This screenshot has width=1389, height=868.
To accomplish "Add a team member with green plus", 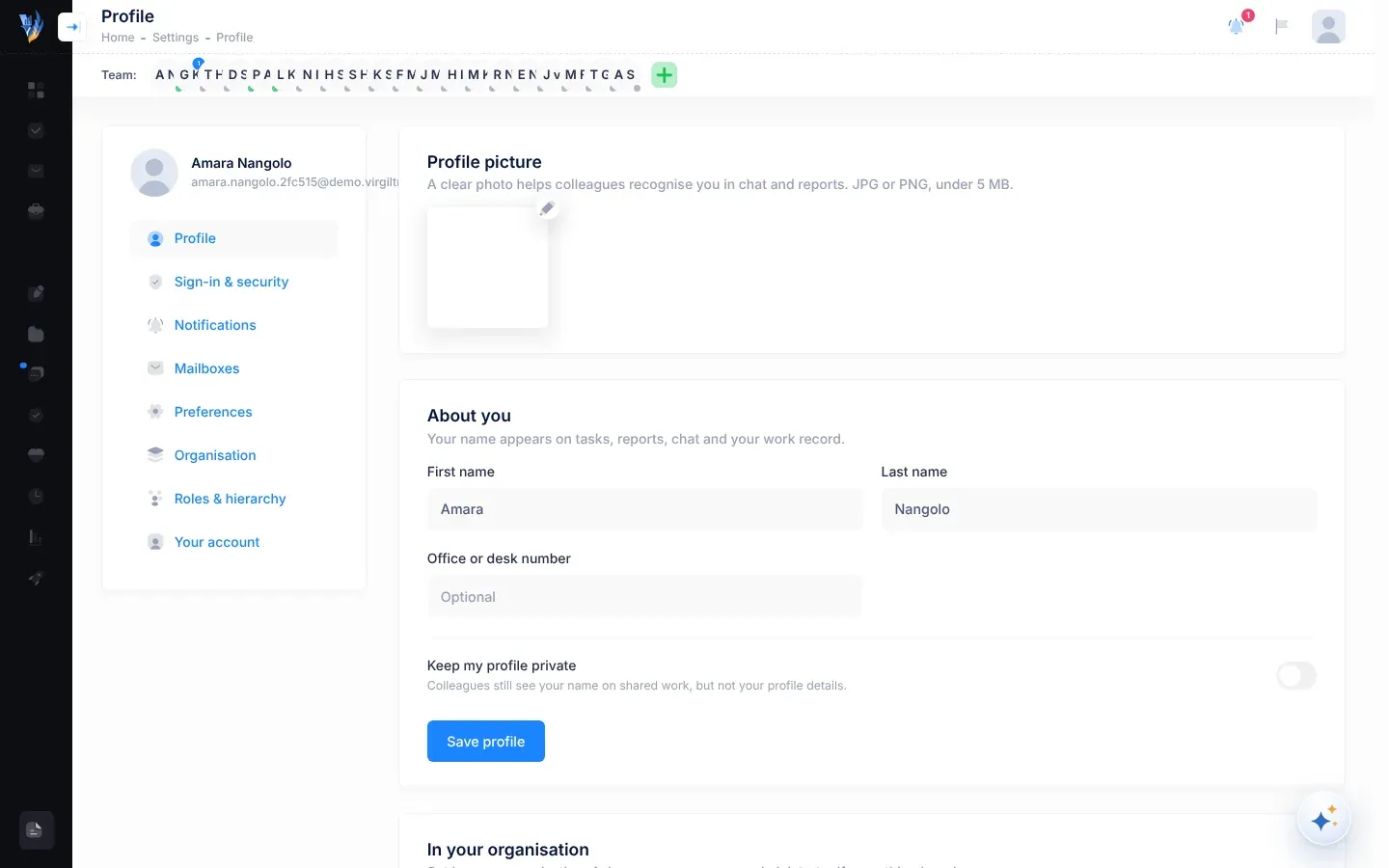I will pyautogui.click(x=665, y=75).
